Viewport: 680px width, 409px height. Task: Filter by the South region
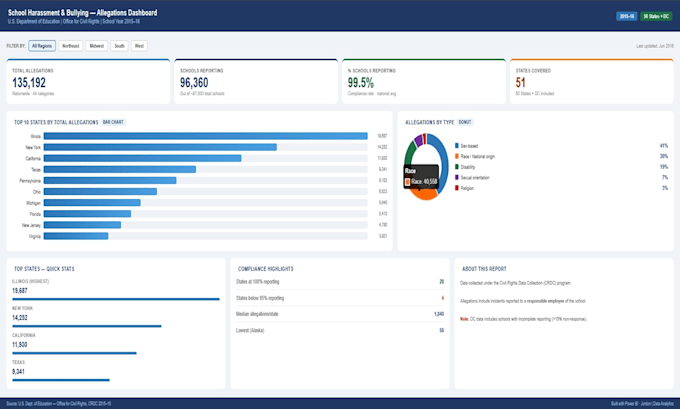point(119,46)
